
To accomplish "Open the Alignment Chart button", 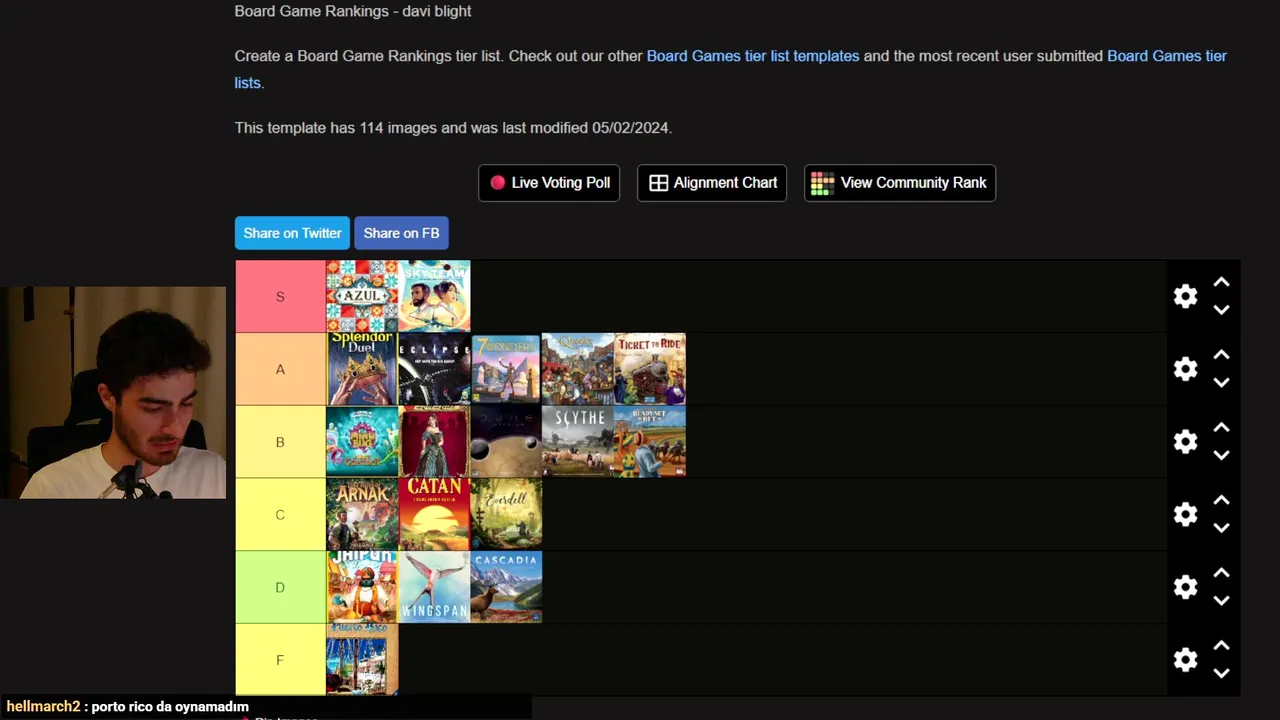I will (712, 183).
